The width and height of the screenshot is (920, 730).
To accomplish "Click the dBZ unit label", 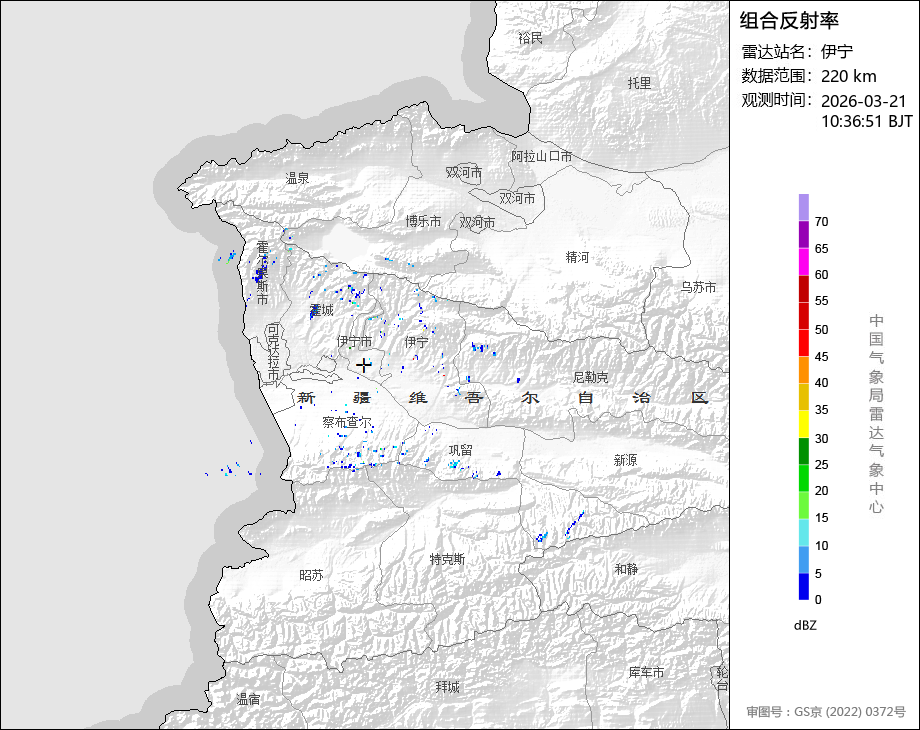I will [805, 626].
